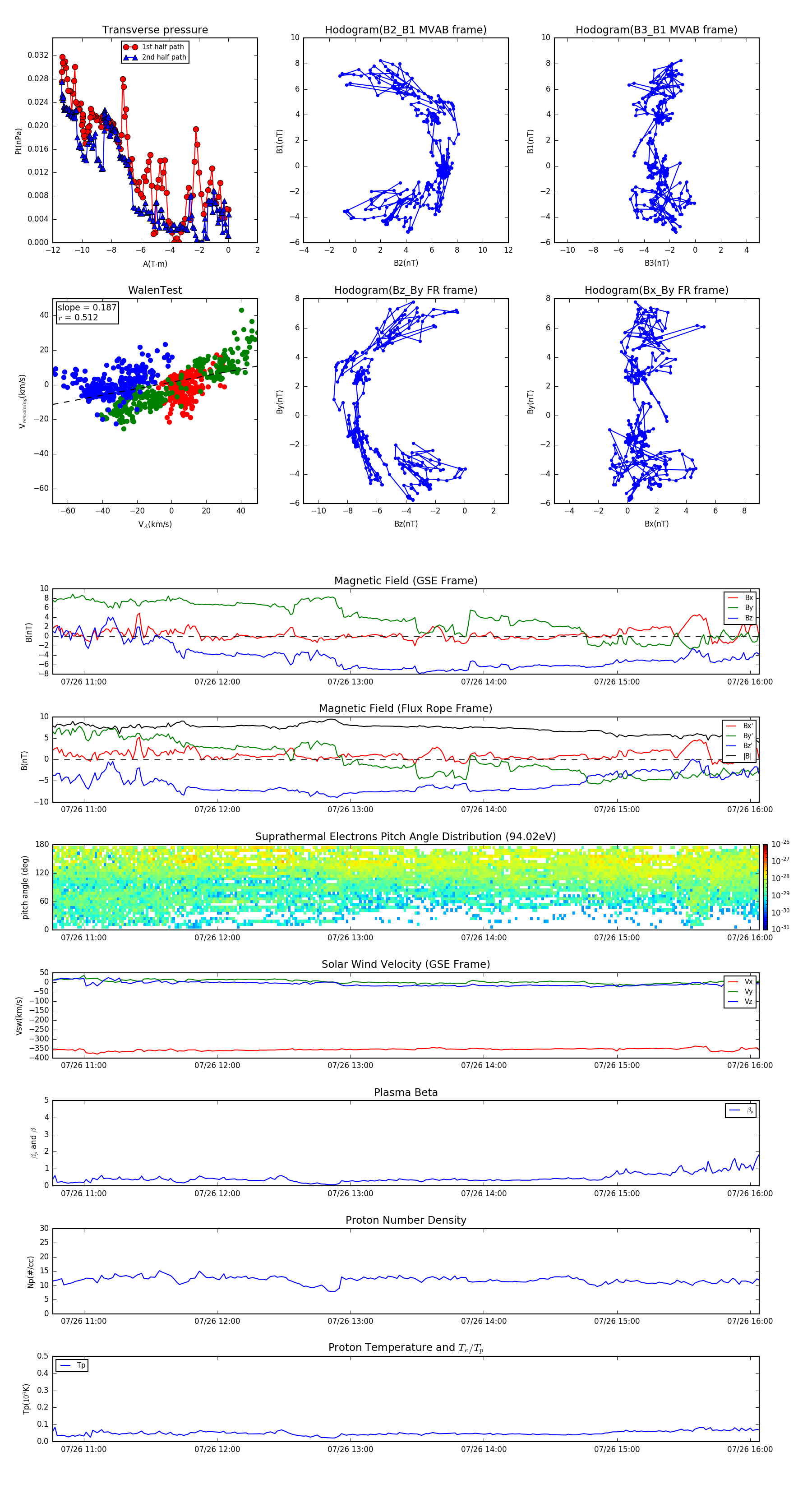Click the "Bx'" entry in flux rope legend
This screenshot has width=812, height=1489.
tap(739, 726)
